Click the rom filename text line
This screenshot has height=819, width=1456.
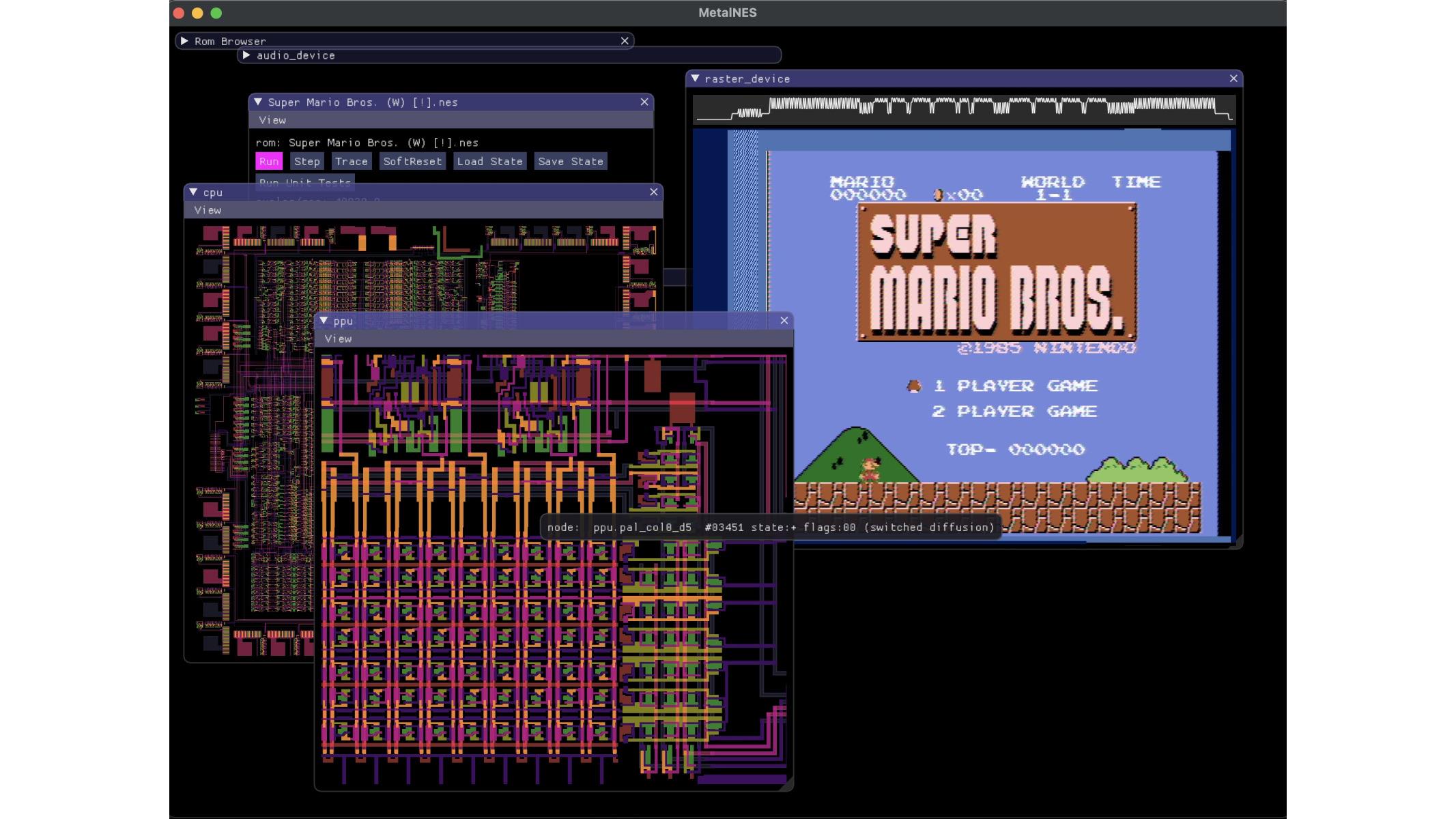point(367,143)
